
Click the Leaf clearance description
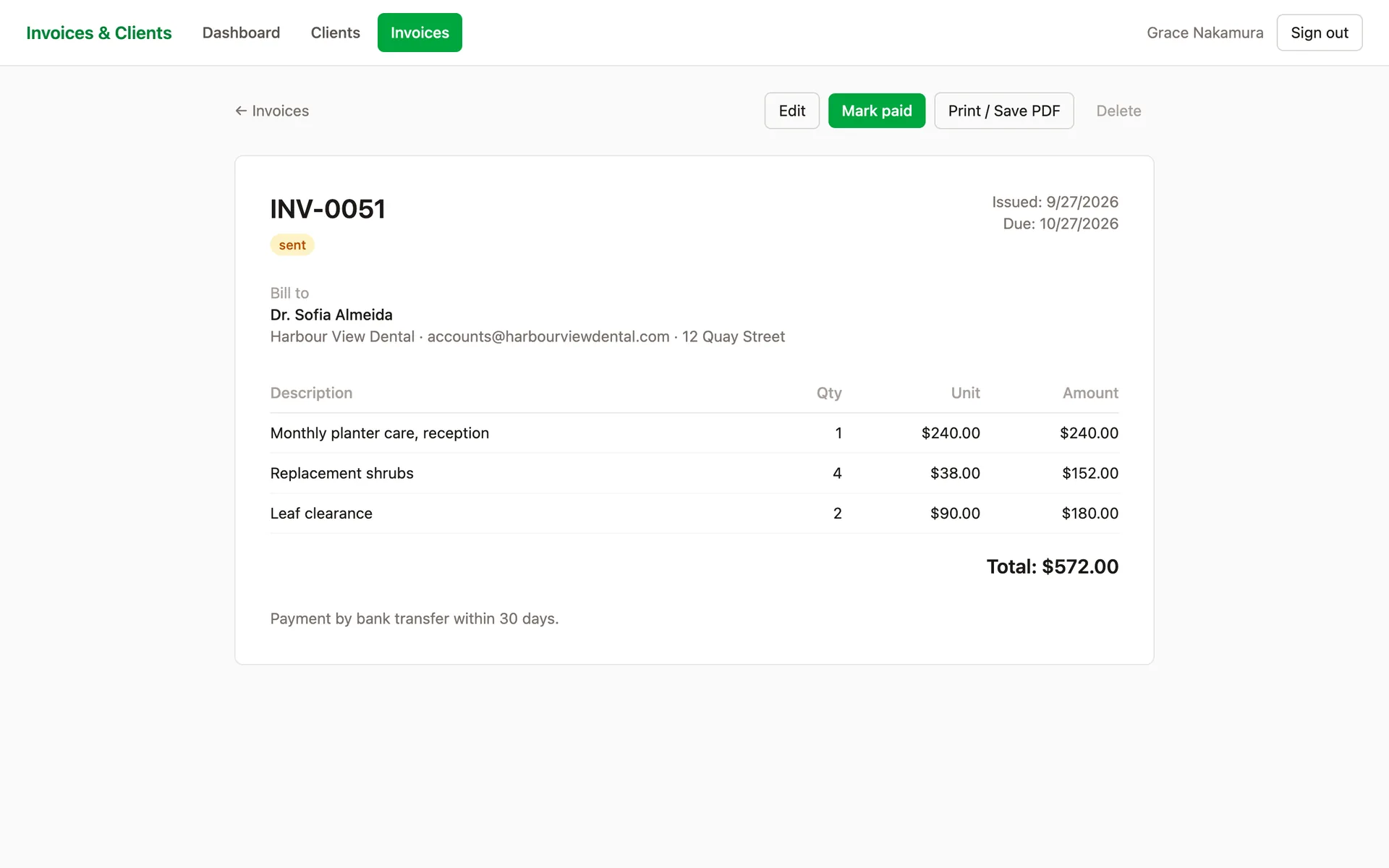click(x=321, y=513)
